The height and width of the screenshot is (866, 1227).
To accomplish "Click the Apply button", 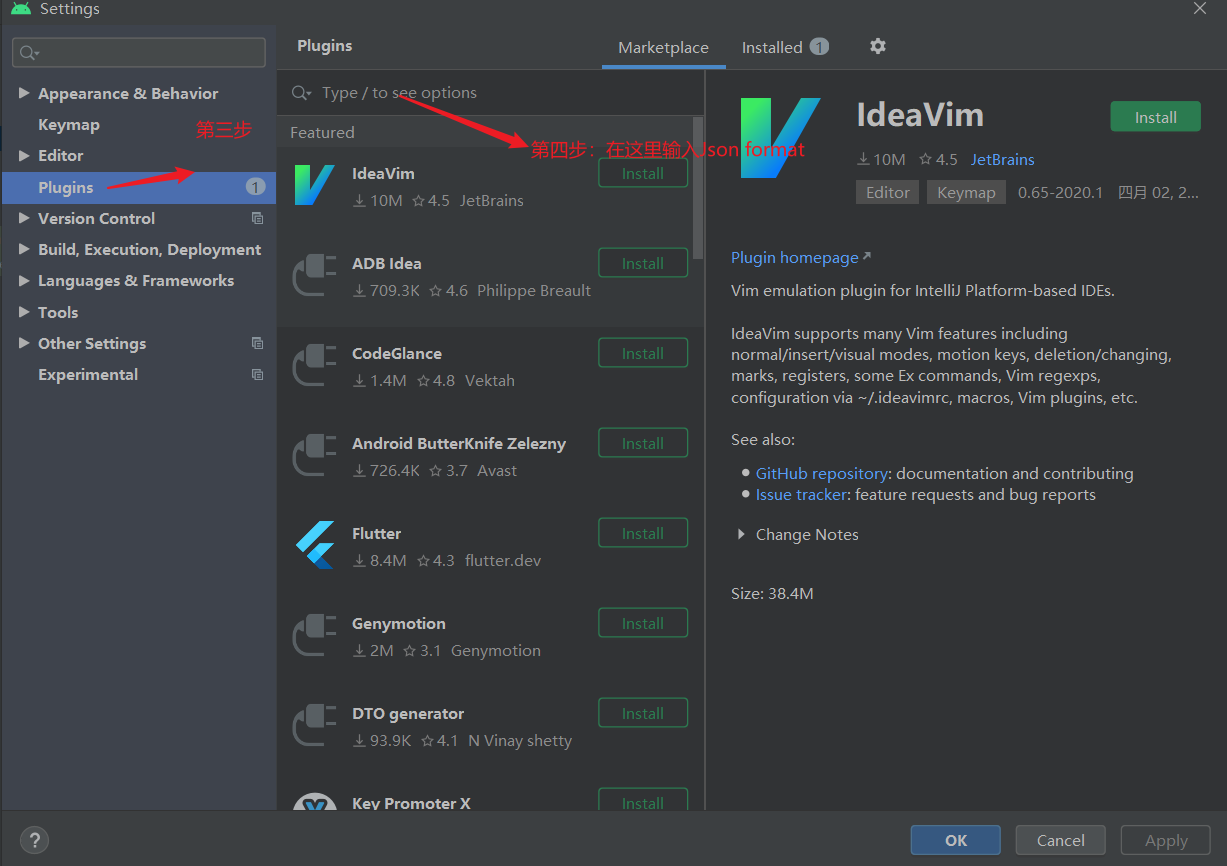I will (1166, 840).
